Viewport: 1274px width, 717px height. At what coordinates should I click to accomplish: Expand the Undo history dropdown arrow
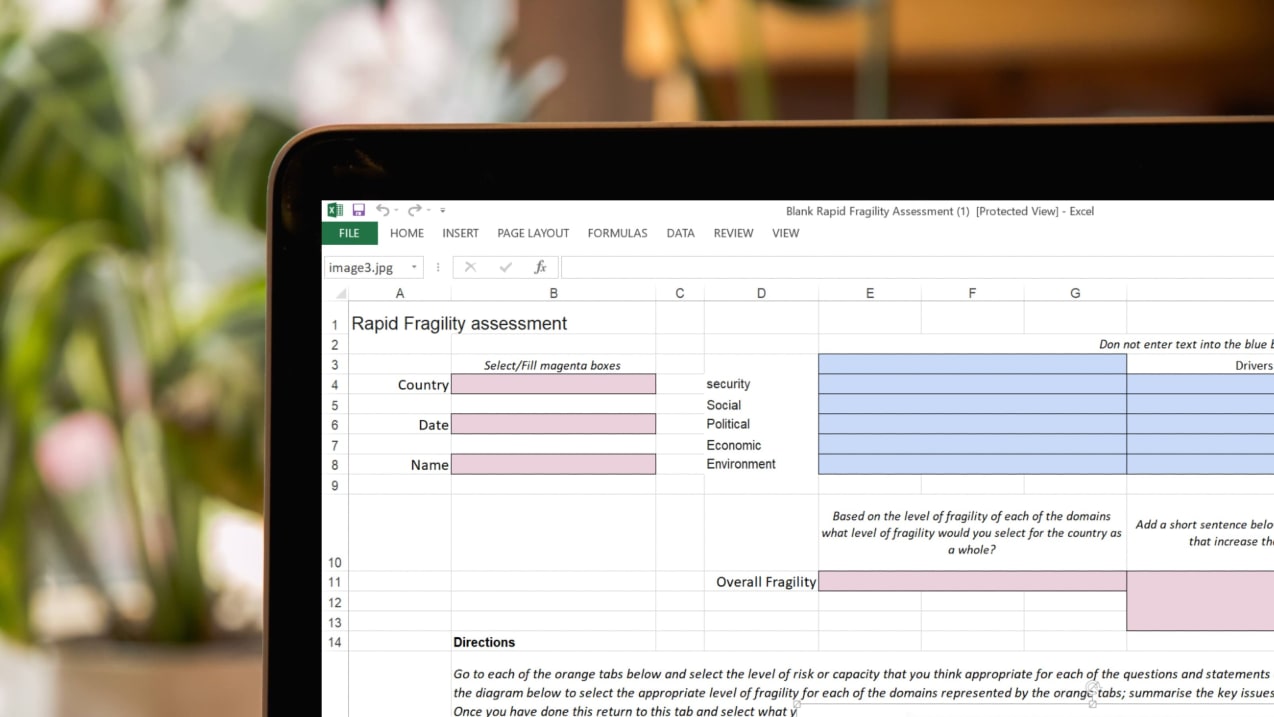point(396,210)
